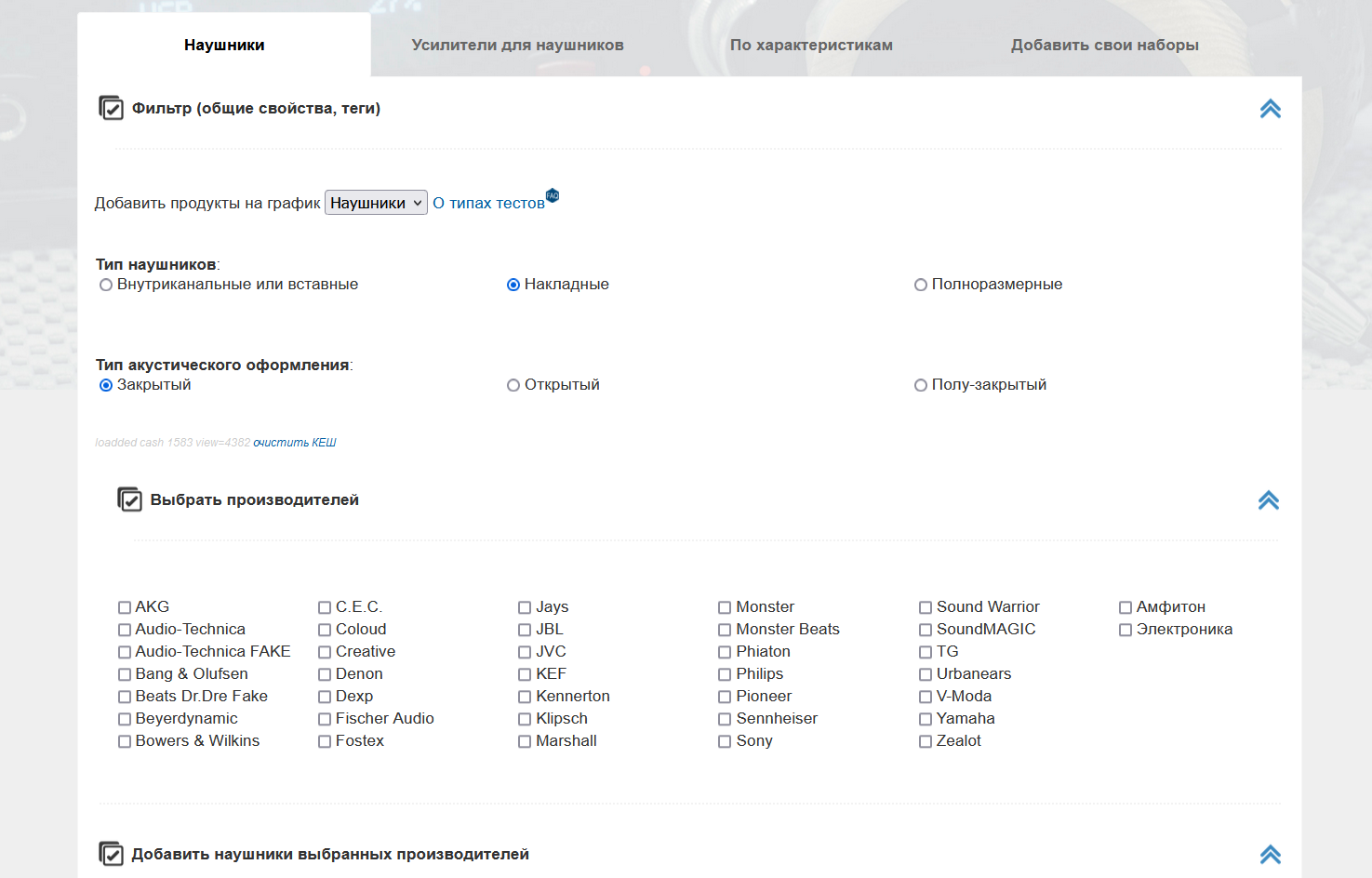Click icon next to Добавить наушники выбранных производителей

click(x=111, y=854)
